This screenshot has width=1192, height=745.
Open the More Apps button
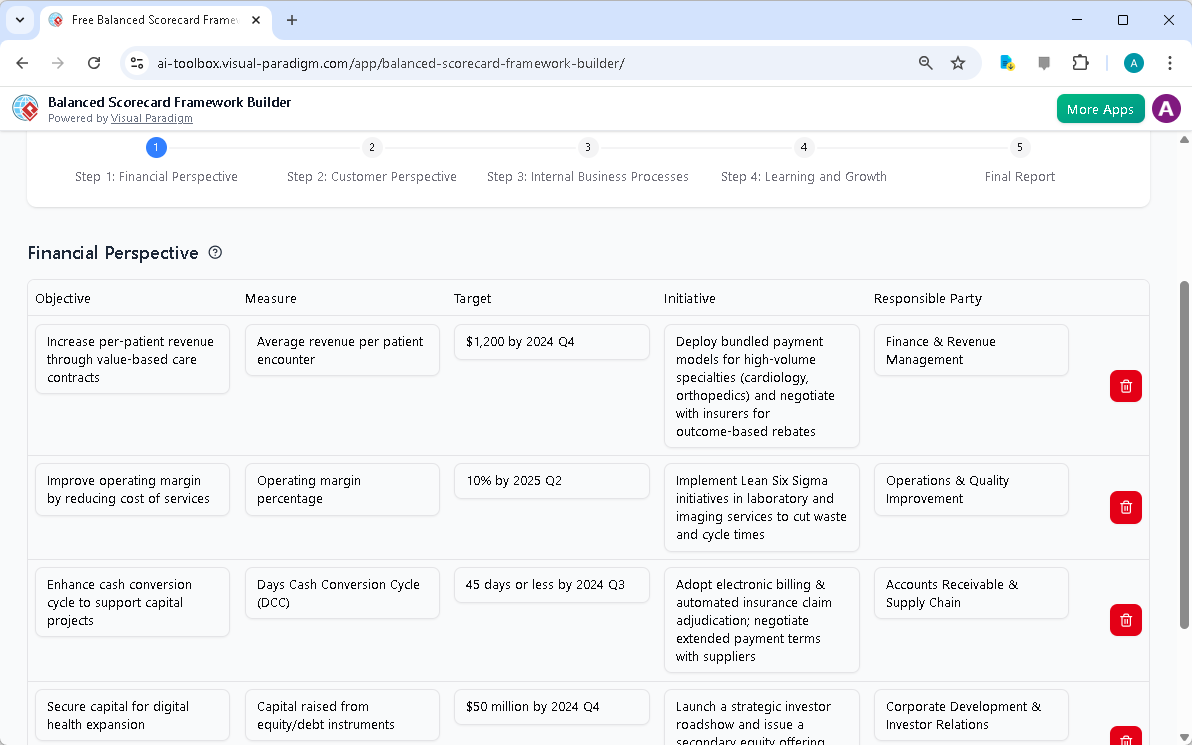click(x=1100, y=108)
